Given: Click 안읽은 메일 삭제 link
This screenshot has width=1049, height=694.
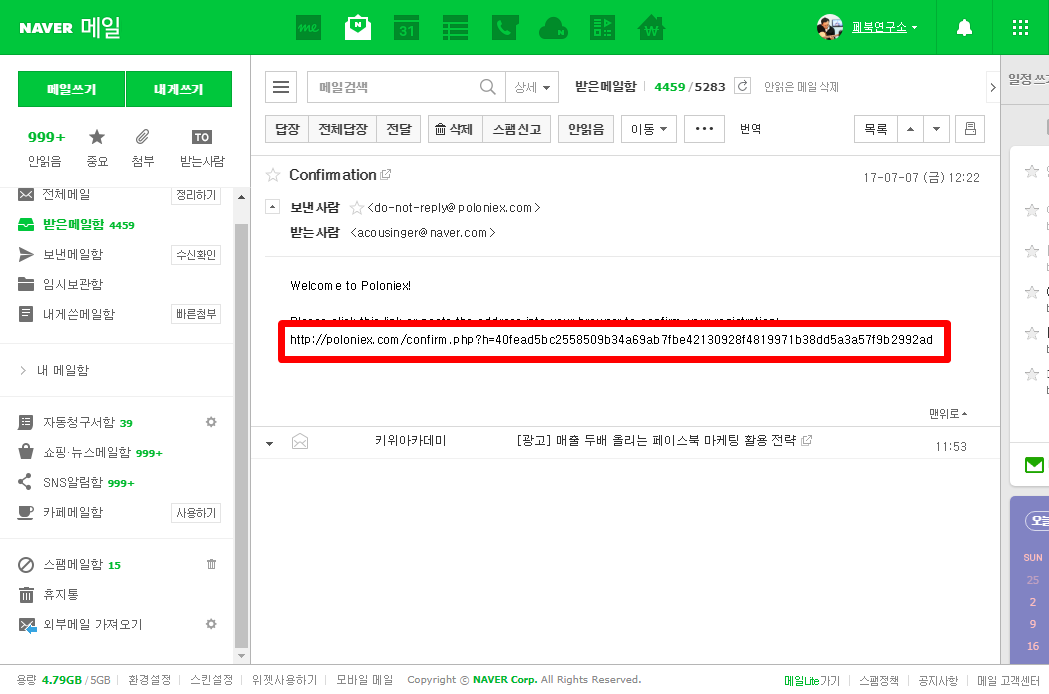Looking at the screenshot, I should tap(801, 86).
